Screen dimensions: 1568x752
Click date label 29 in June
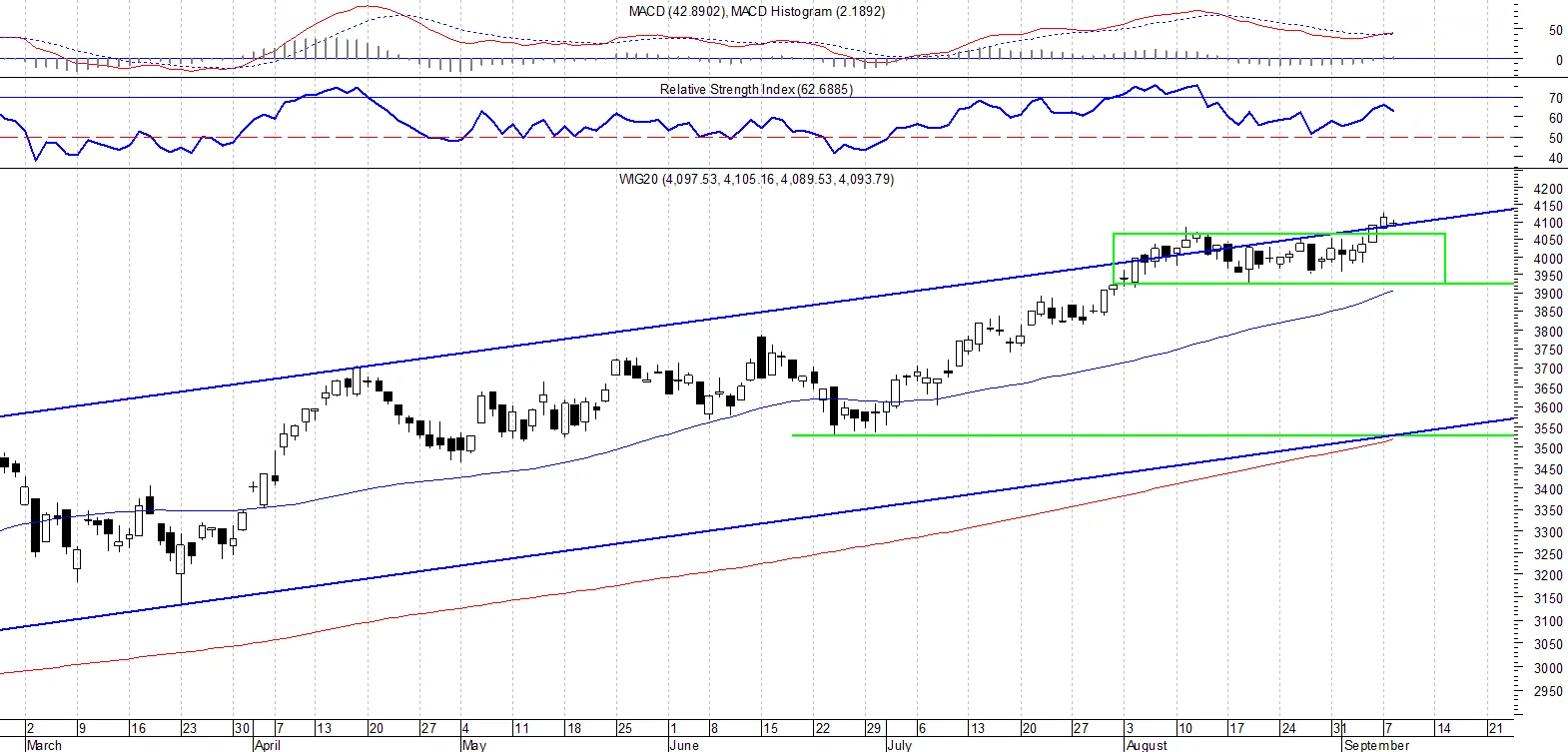[874, 728]
